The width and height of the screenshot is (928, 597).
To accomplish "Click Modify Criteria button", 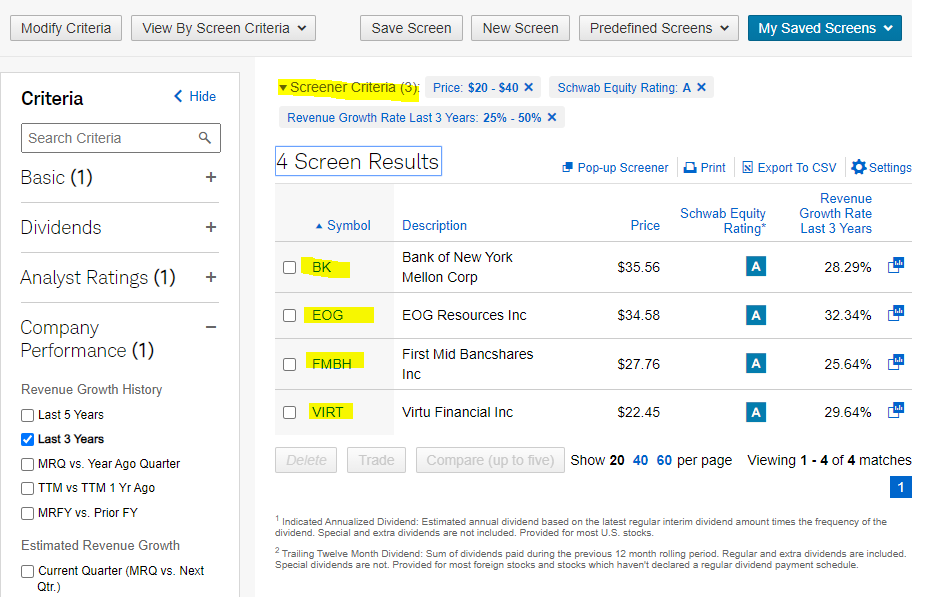I will tap(66, 28).
